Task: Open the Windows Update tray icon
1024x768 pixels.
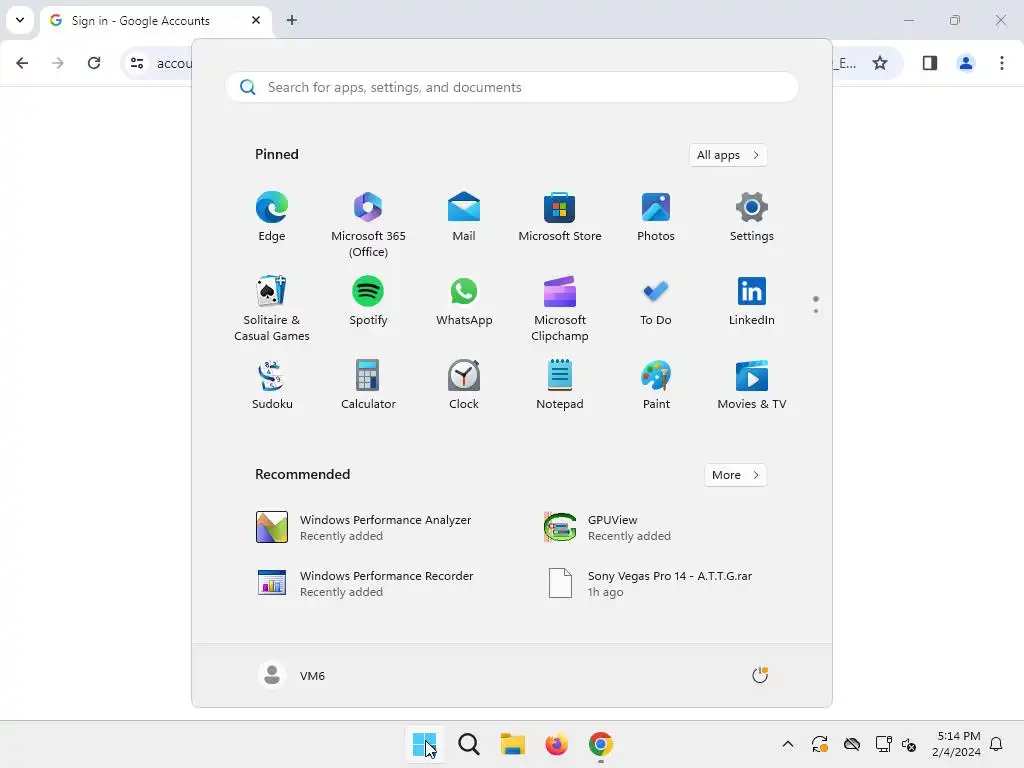Action: click(820, 744)
